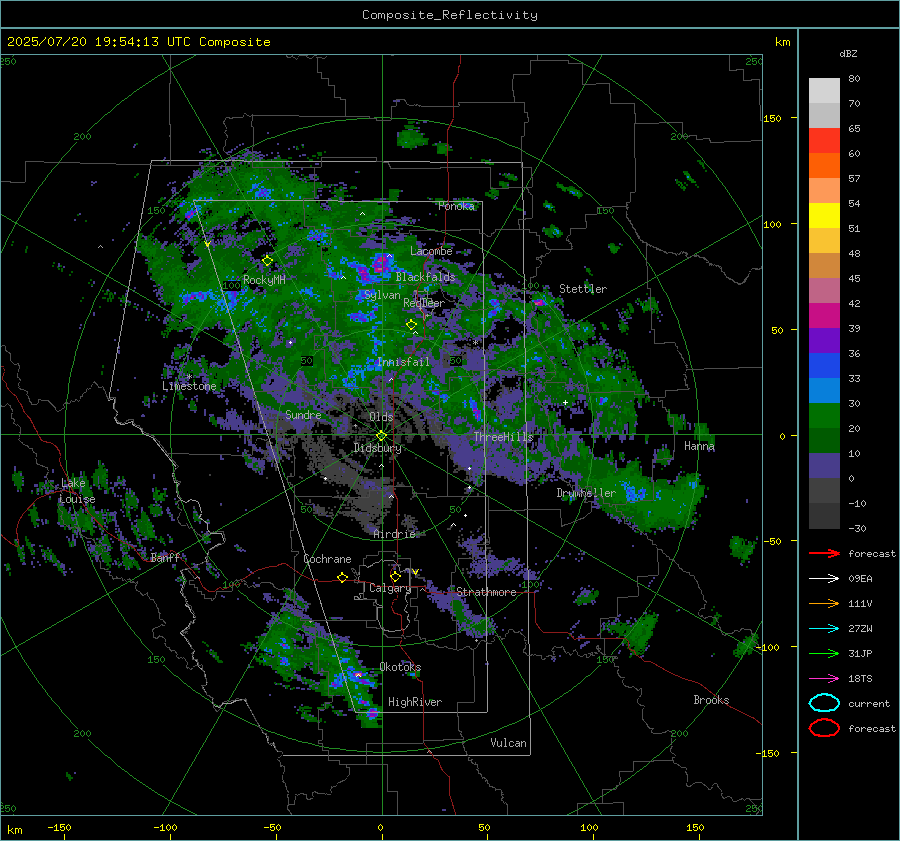Click the yellow diamond marker below RedDeer

click(x=411, y=325)
